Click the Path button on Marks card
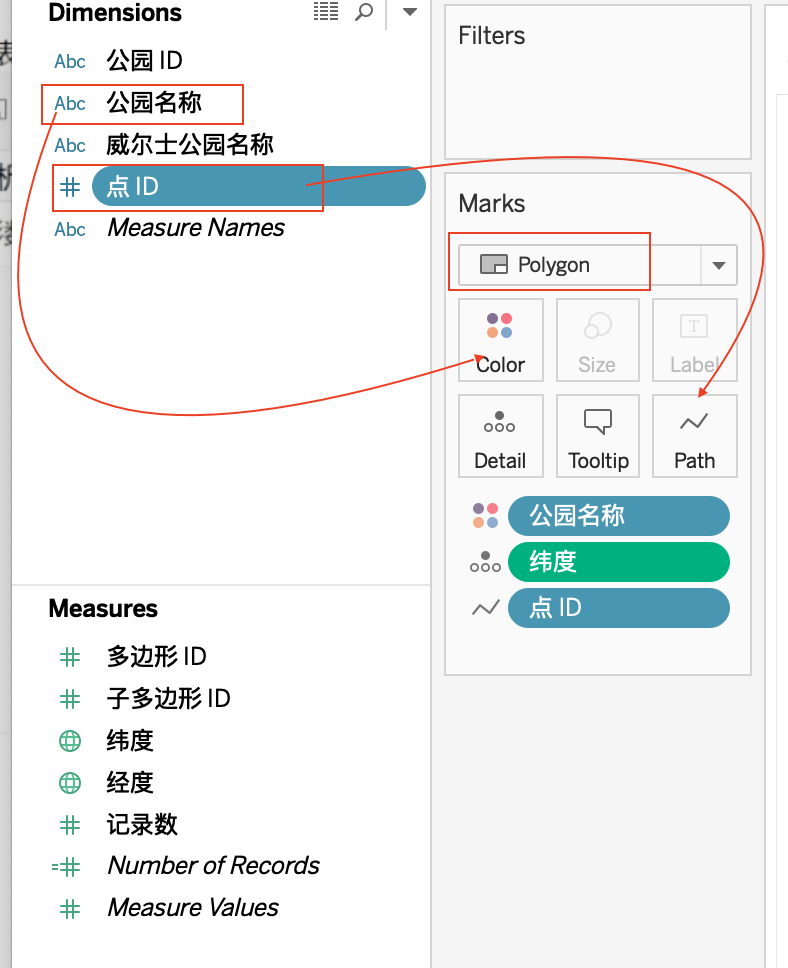The image size is (788, 968). pos(695,436)
